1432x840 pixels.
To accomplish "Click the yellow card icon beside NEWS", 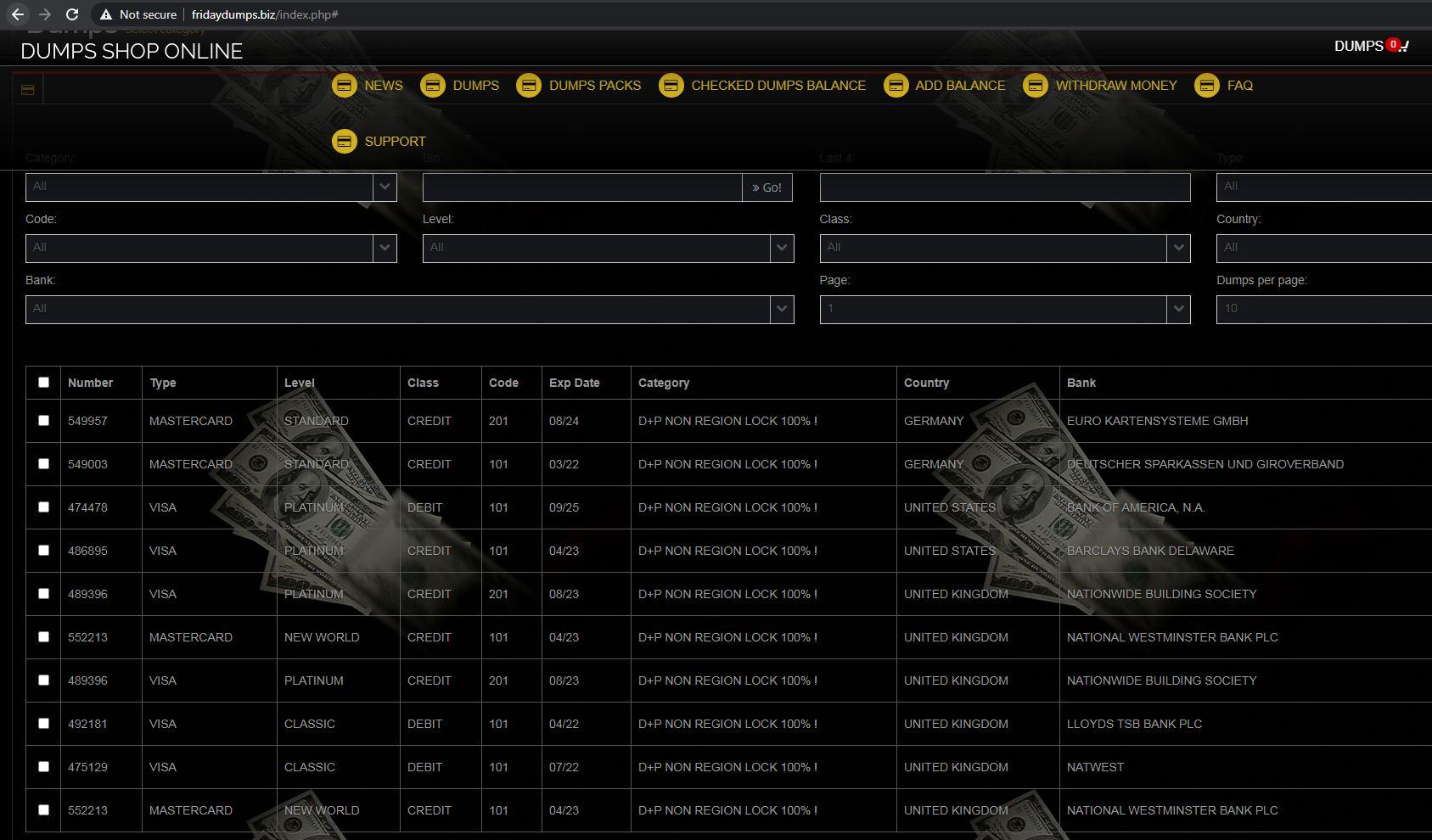I will tap(344, 86).
